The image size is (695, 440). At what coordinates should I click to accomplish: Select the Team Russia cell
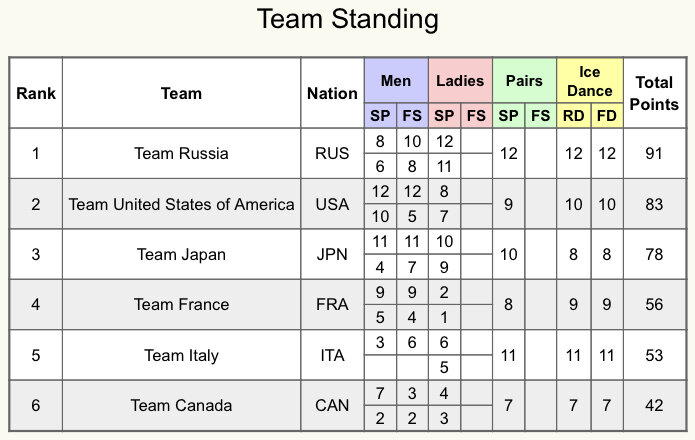click(x=181, y=153)
